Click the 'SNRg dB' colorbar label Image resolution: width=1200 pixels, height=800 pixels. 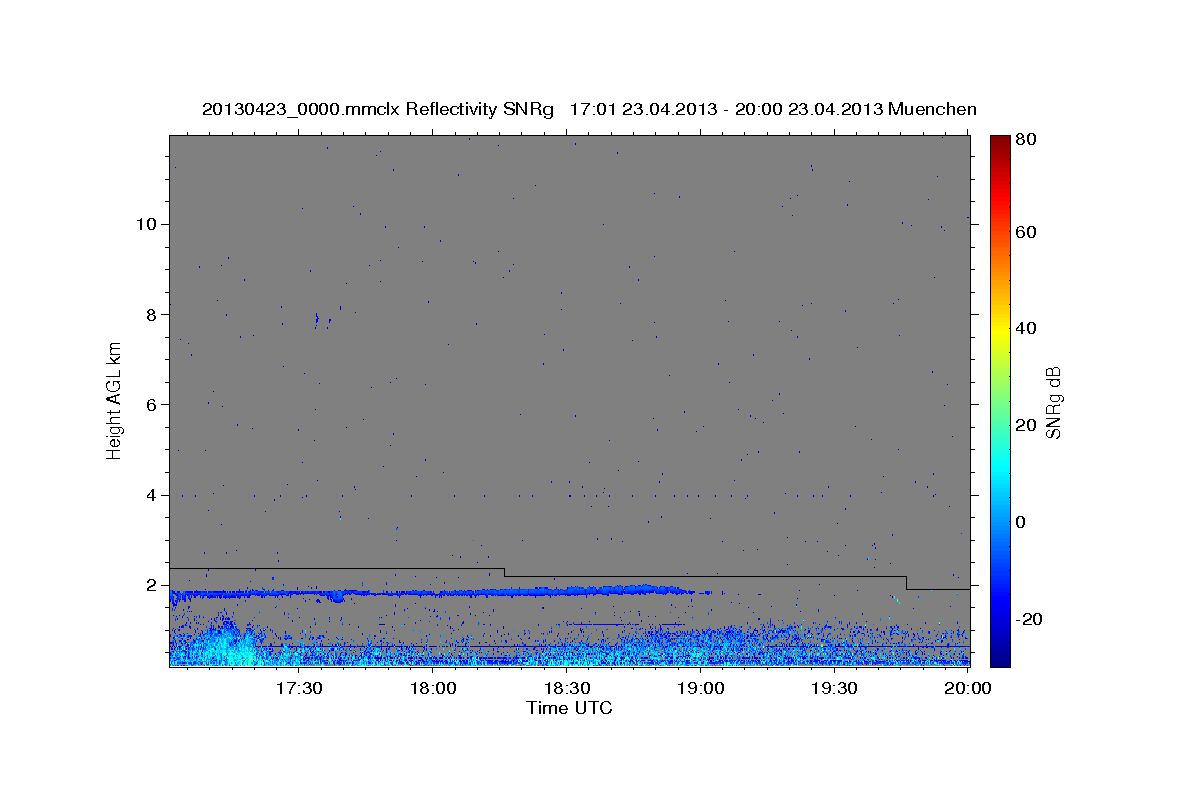click(x=1053, y=402)
